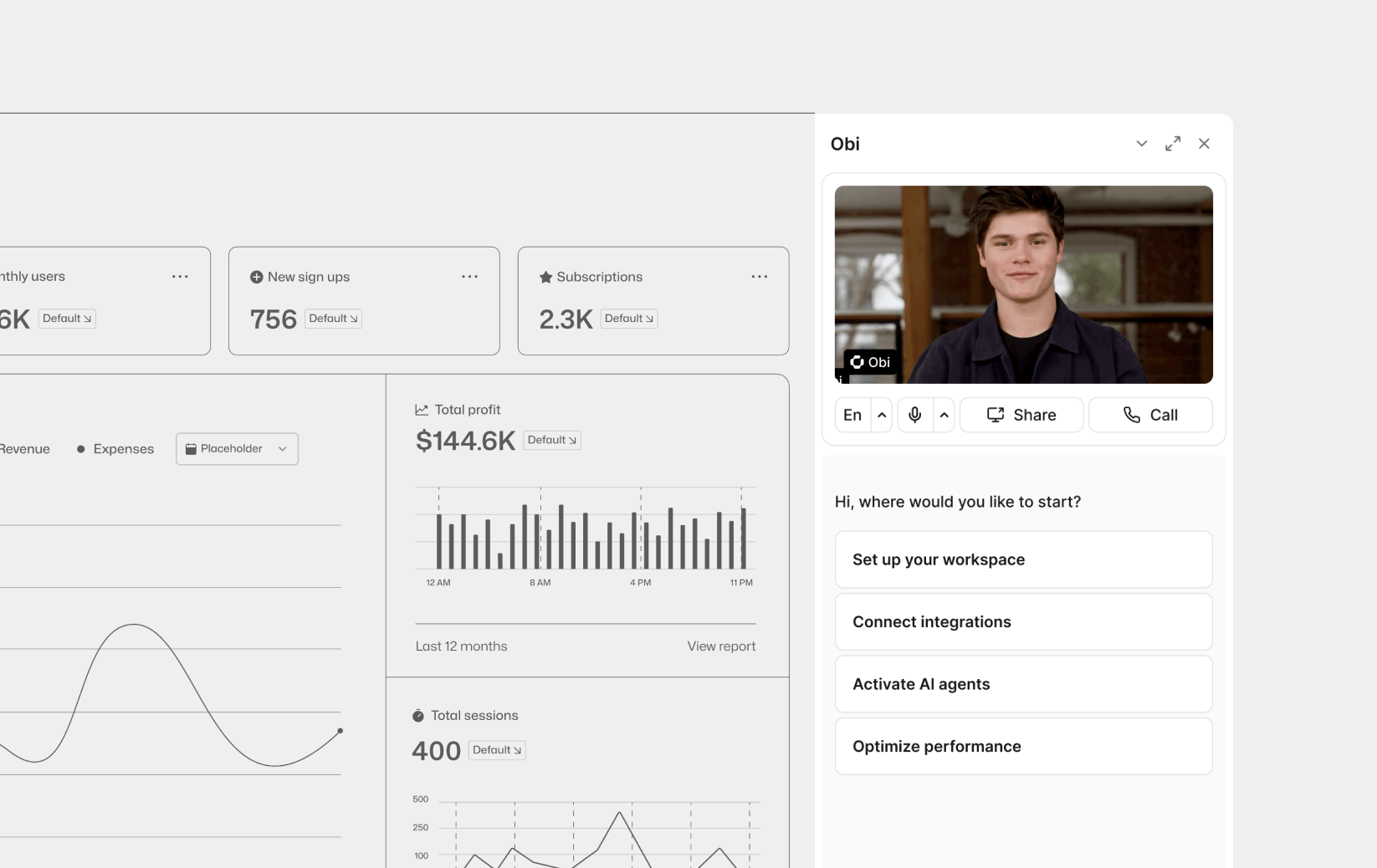Click the 400 total sessions value
Viewport: 1377px width, 868px height.
tap(436, 751)
